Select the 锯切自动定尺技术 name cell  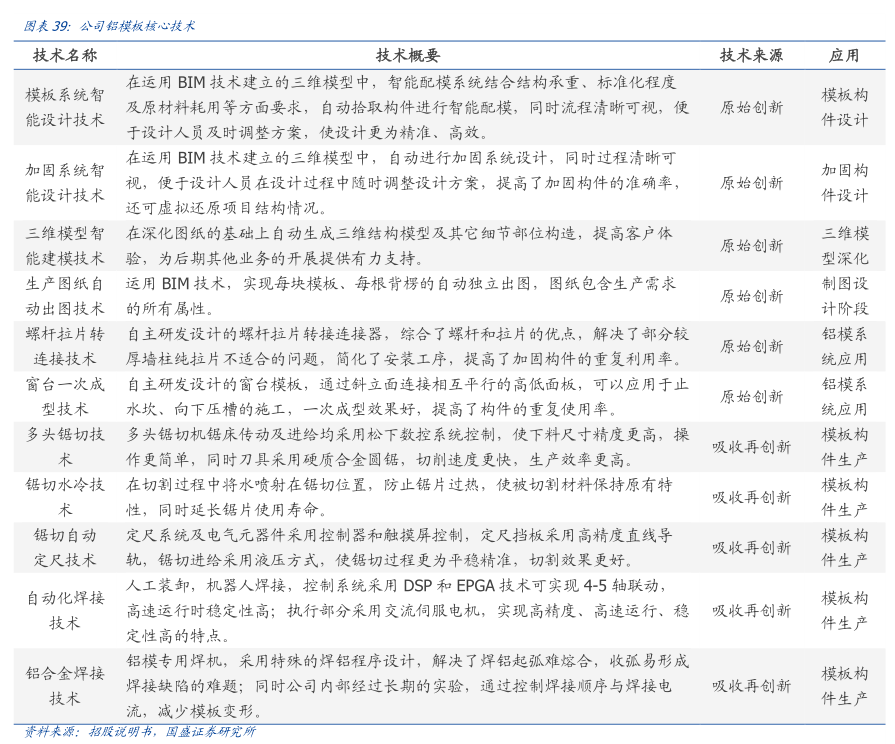pos(65,547)
